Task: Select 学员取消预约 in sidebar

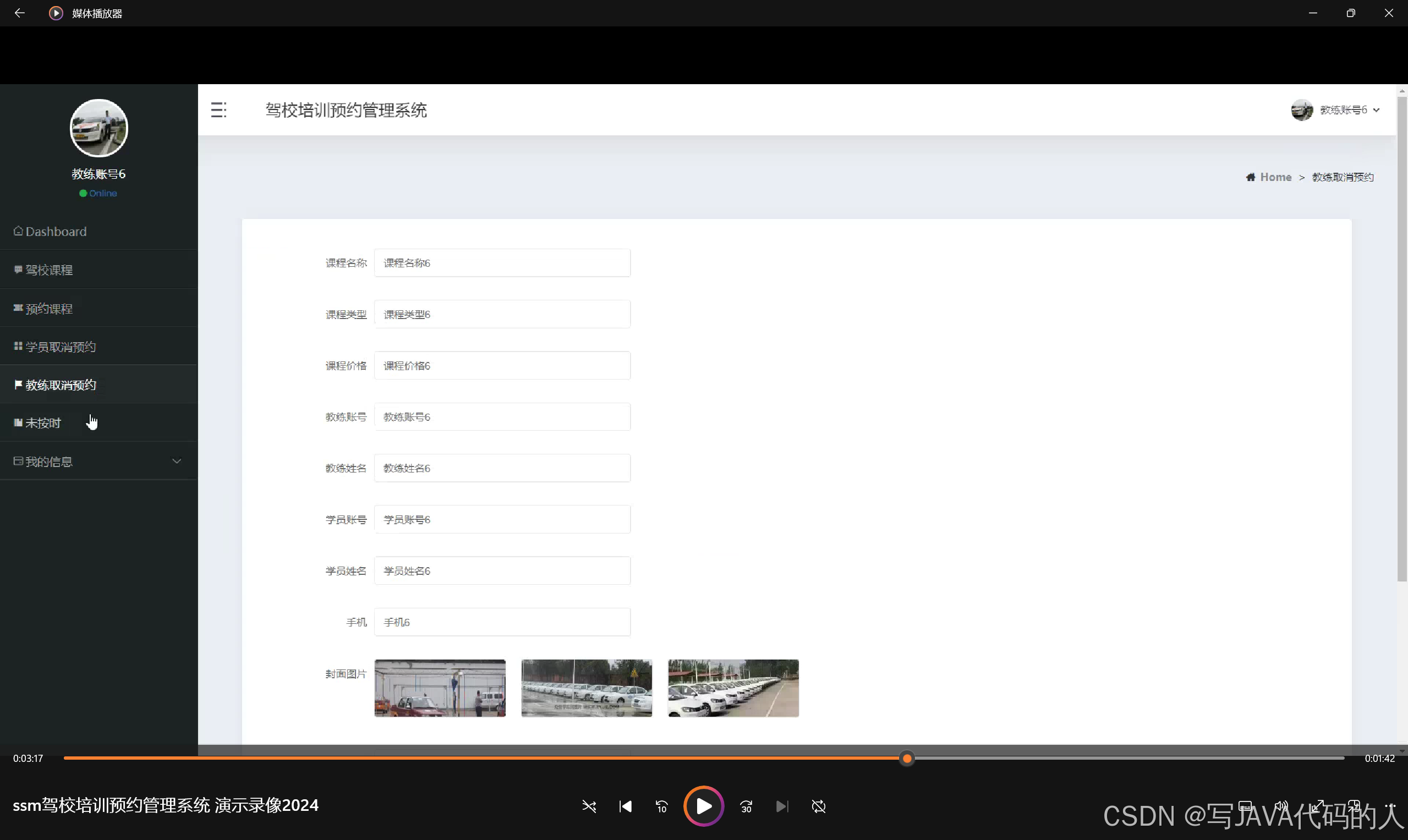Action: 60,347
